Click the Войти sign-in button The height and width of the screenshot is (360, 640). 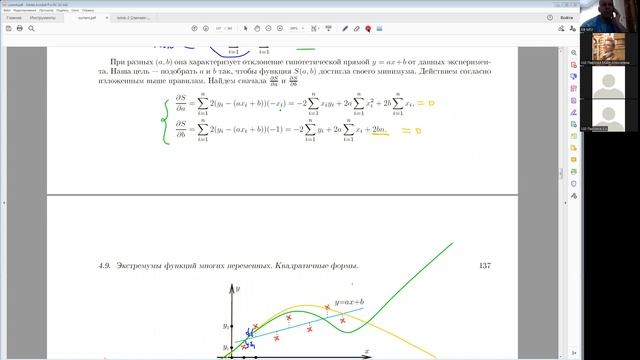click(567, 18)
